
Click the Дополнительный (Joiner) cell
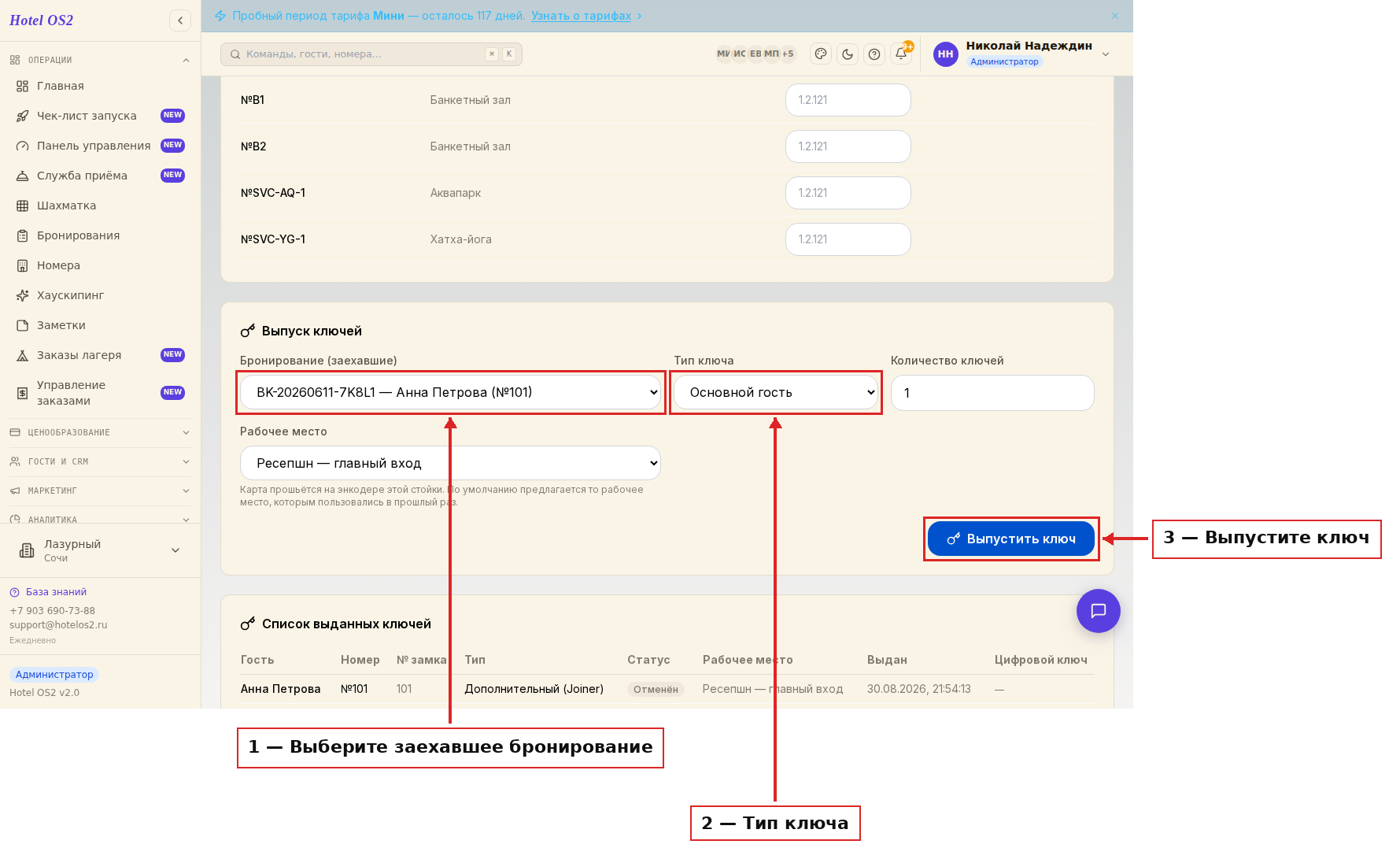pyautogui.click(x=534, y=689)
